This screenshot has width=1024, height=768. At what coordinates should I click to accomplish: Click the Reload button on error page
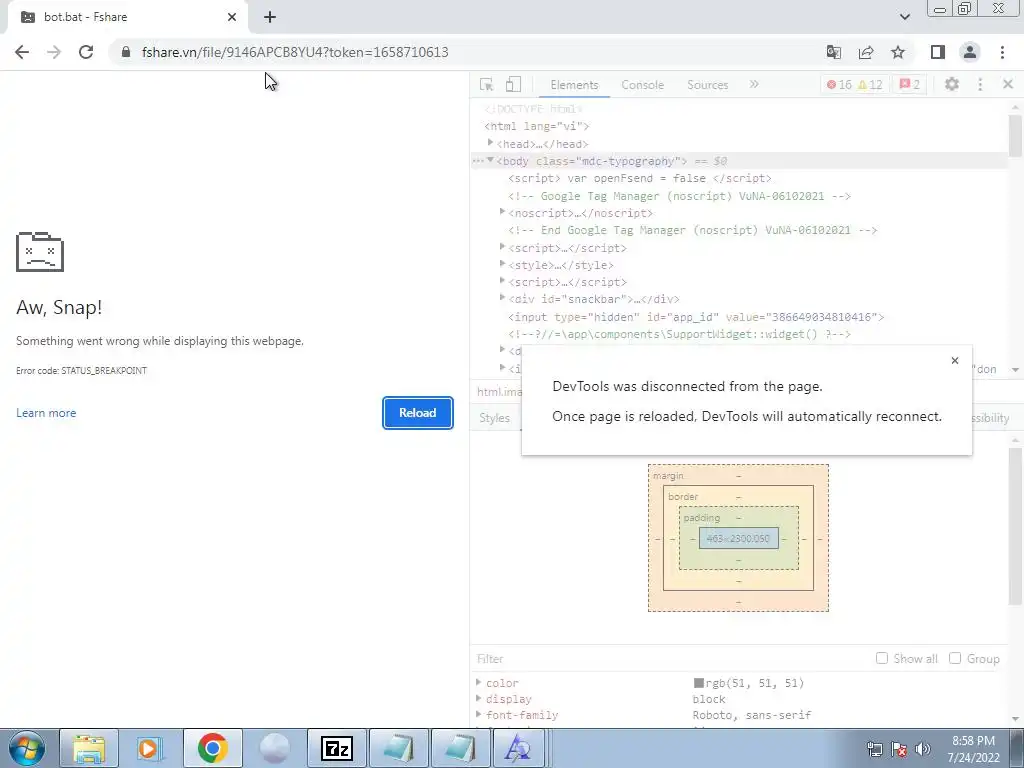(418, 413)
